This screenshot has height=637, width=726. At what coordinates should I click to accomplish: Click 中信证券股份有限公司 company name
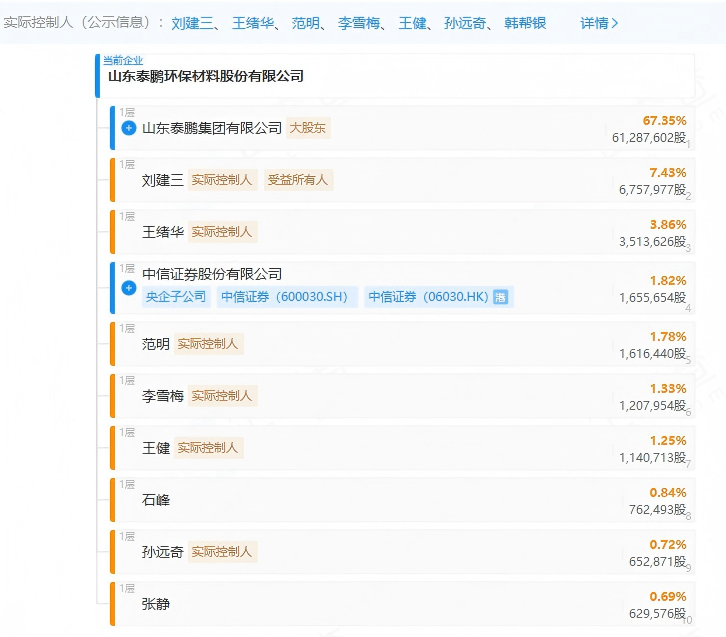tap(212, 274)
